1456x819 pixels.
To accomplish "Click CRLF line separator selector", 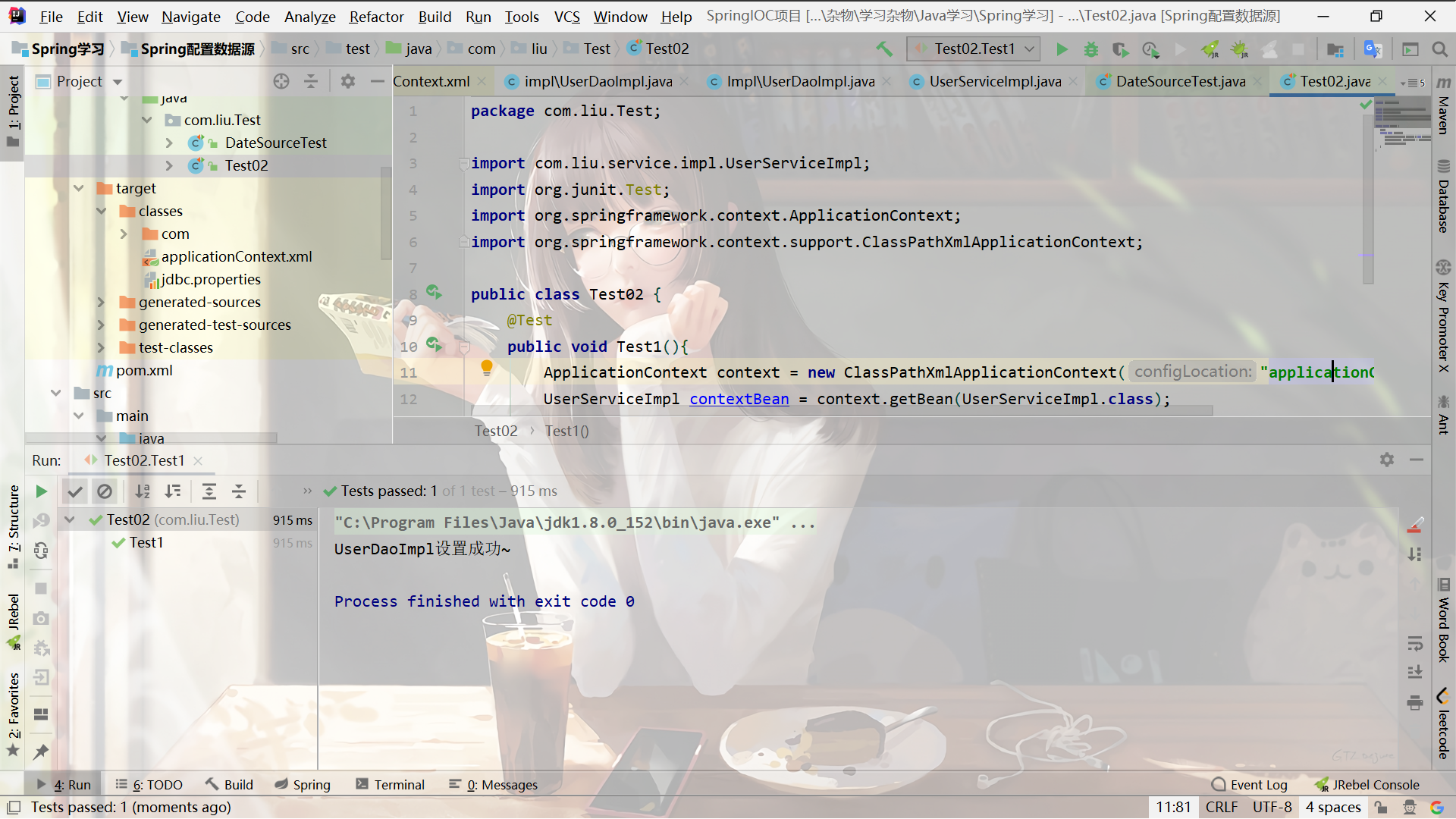I will coord(1221,808).
